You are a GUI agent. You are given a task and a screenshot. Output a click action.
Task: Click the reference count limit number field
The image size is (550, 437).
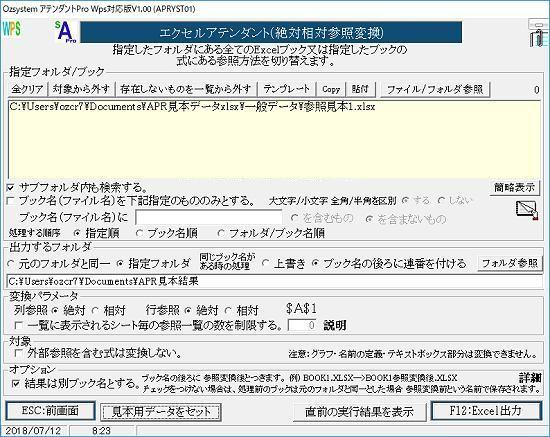pyautogui.click(x=302, y=325)
